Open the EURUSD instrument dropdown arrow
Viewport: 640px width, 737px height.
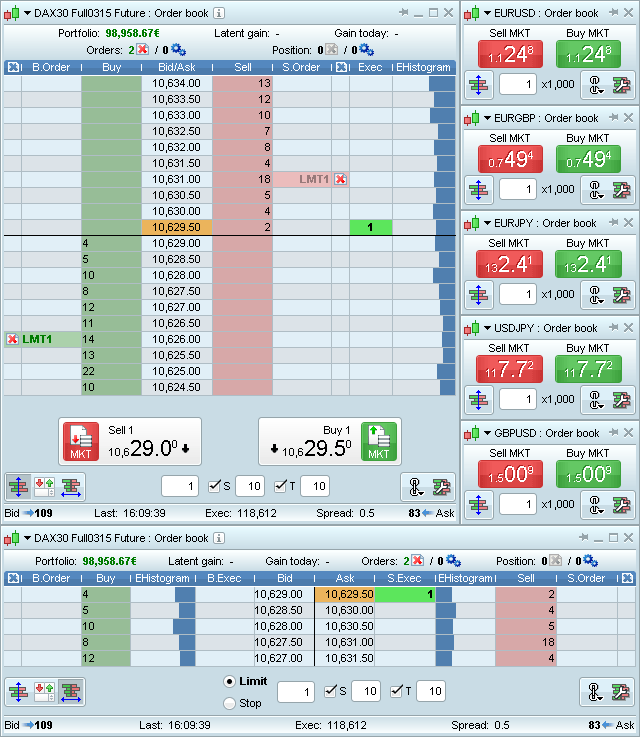pyautogui.click(x=486, y=13)
